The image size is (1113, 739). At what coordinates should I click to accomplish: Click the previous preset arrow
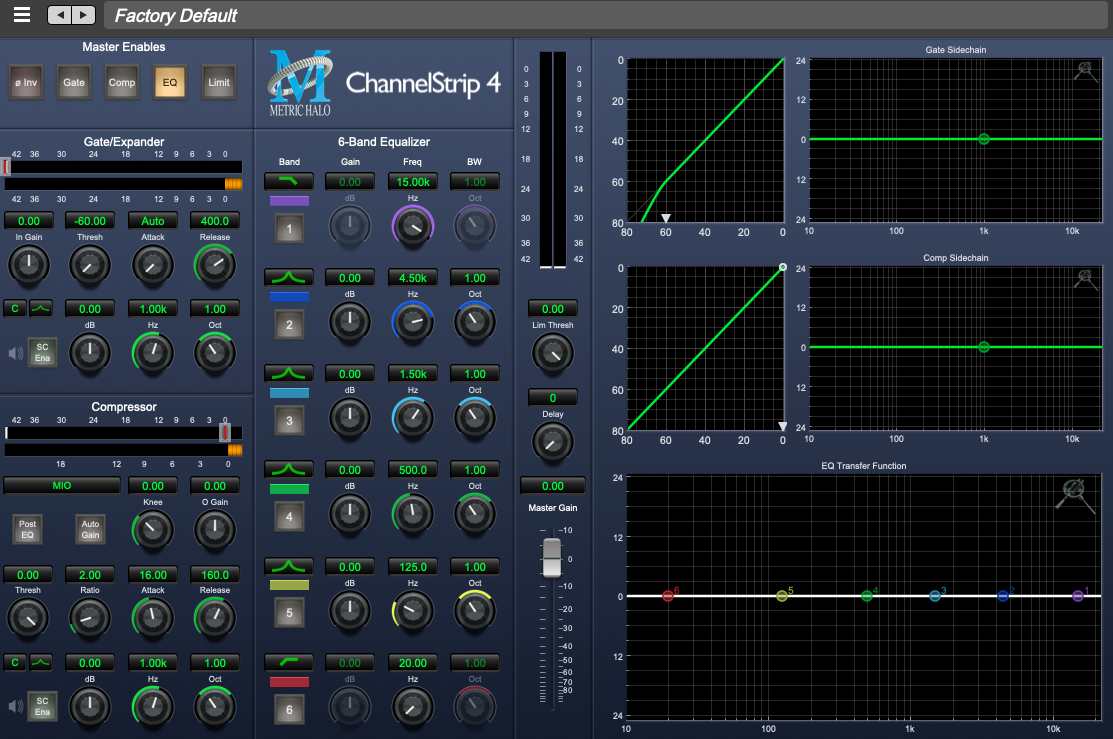60,15
